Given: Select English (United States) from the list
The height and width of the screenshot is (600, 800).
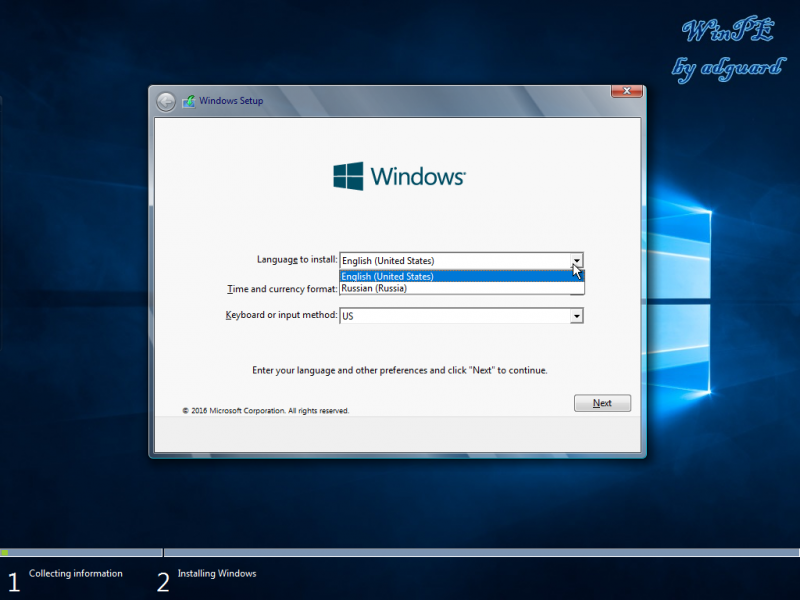Looking at the screenshot, I should click(x=462, y=276).
